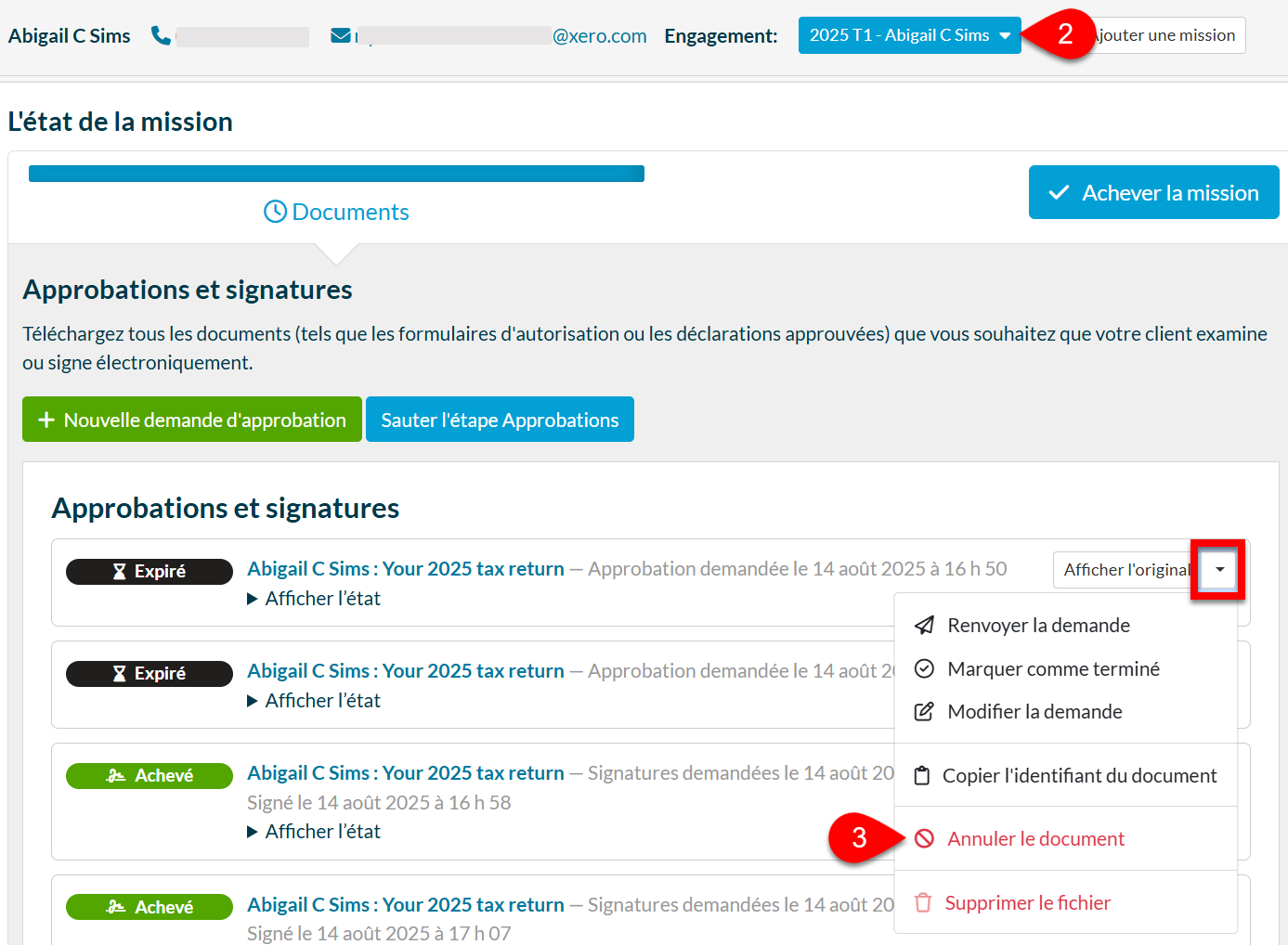Expand Afficher l'état of first expired request
The image size is (1288, 945).
314,599
